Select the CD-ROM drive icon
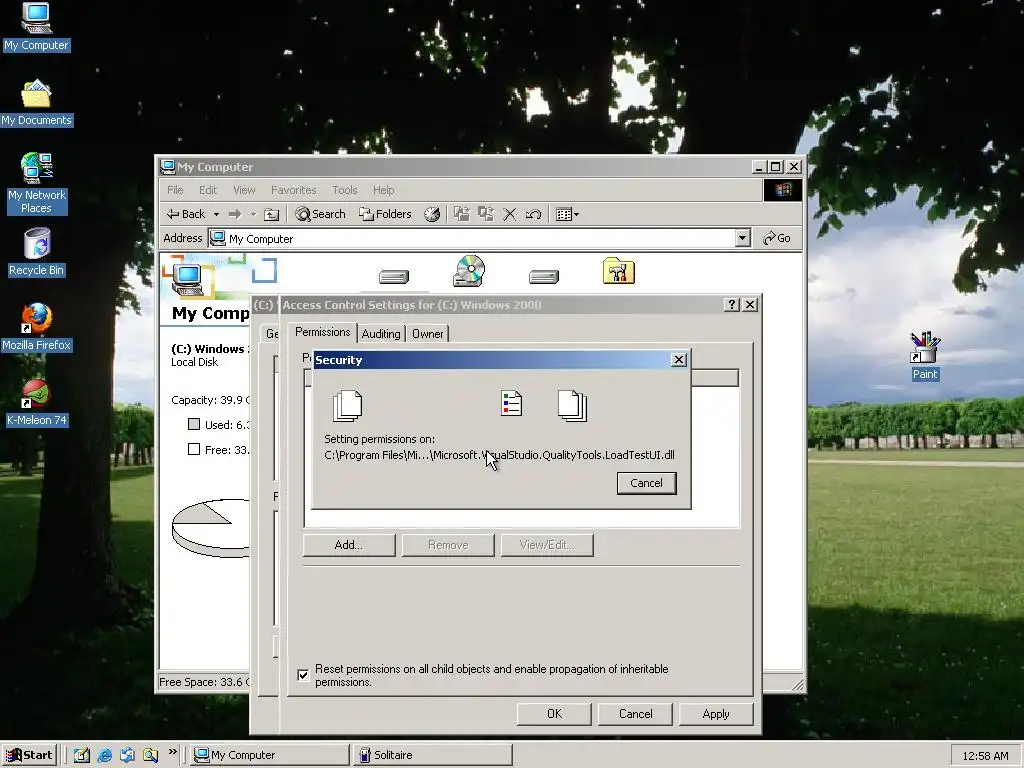 (x=469, y=271)
